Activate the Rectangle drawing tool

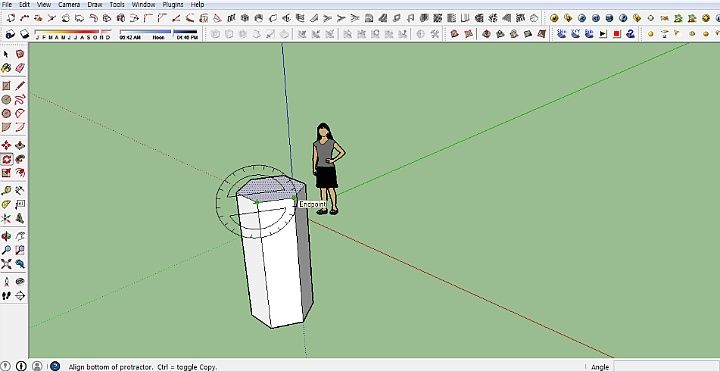tap(6, 86)
